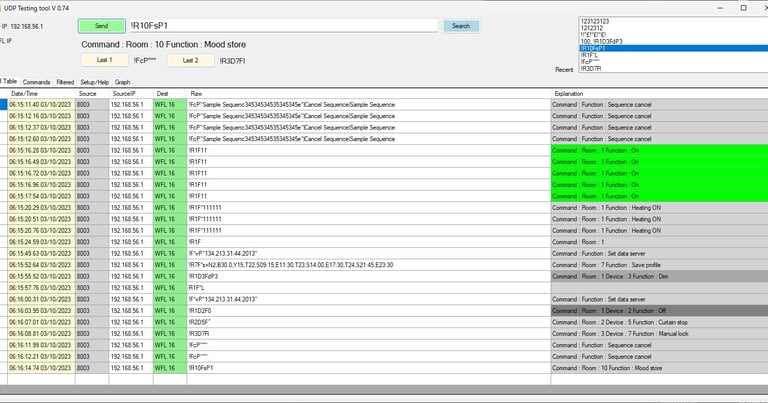Select the 06:15:16.28 03/10/2023 timestamp cell
Viewport: 768px width, 403px height.
pyautogui.click(x=41, y=150)
